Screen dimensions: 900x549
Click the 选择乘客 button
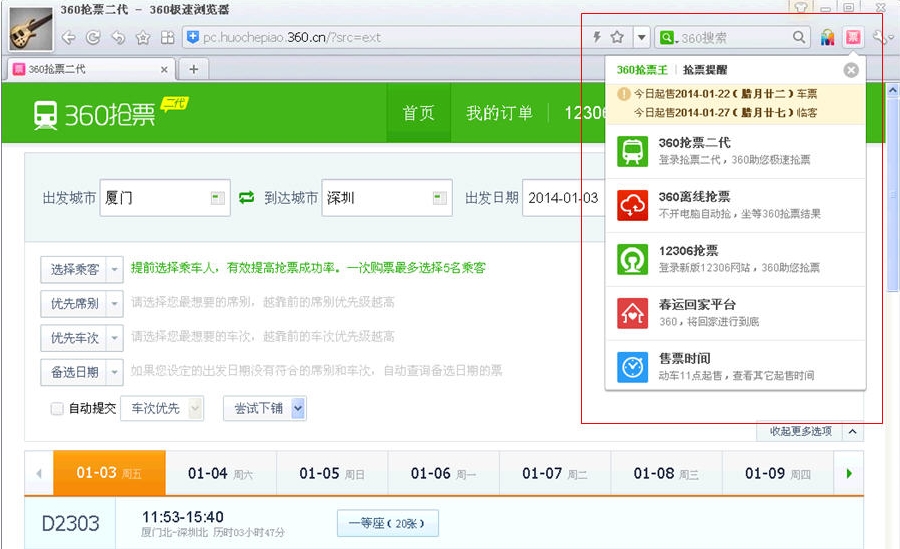[x=74, y=269]
